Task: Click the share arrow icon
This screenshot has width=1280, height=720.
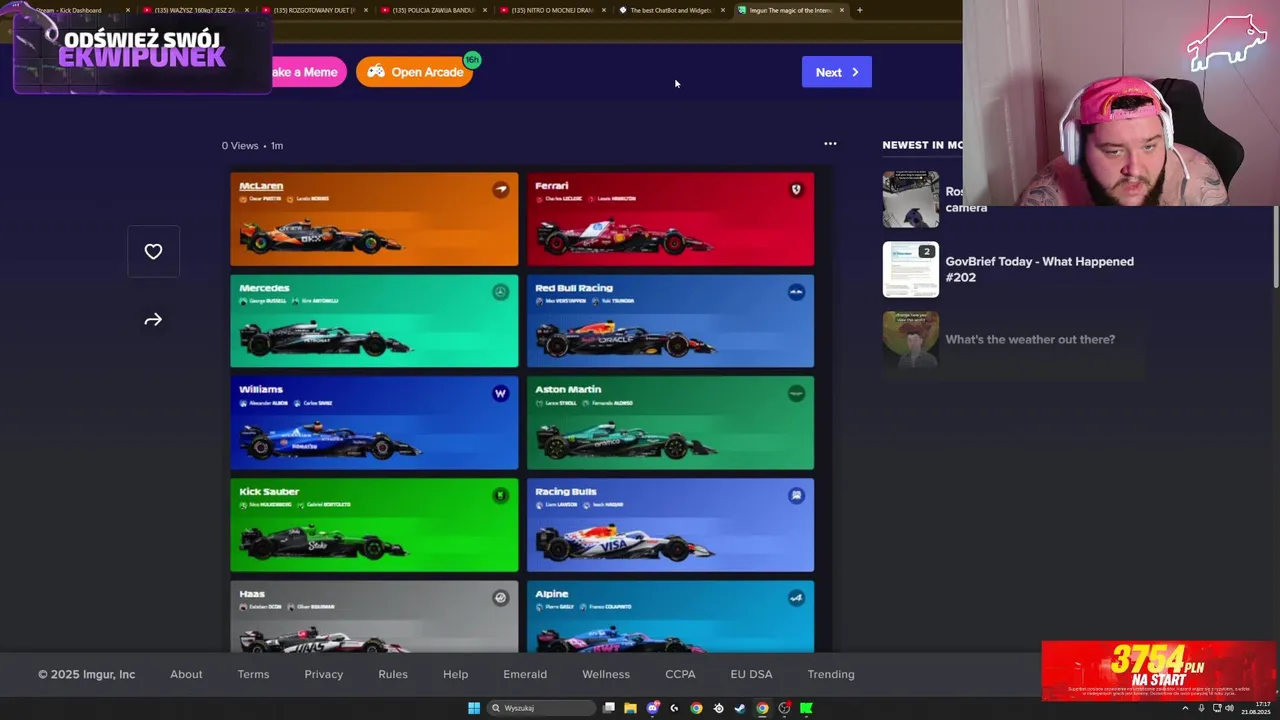Action: click(x=153, y=320)
